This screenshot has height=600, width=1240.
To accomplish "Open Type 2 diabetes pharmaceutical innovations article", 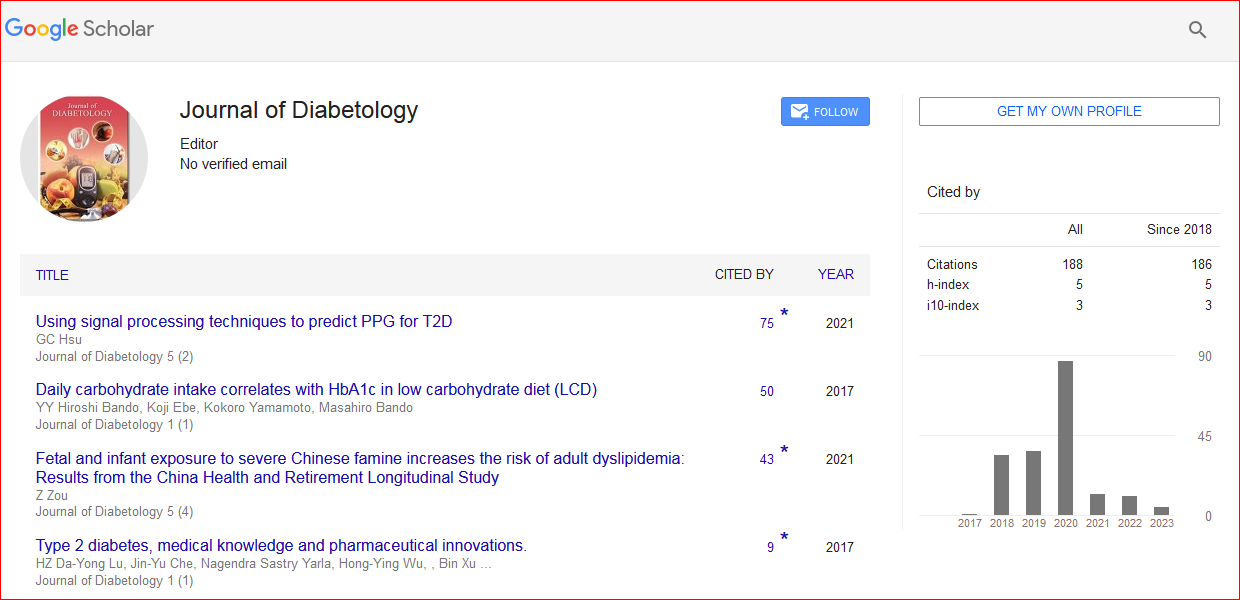I will tap(281, 546).
